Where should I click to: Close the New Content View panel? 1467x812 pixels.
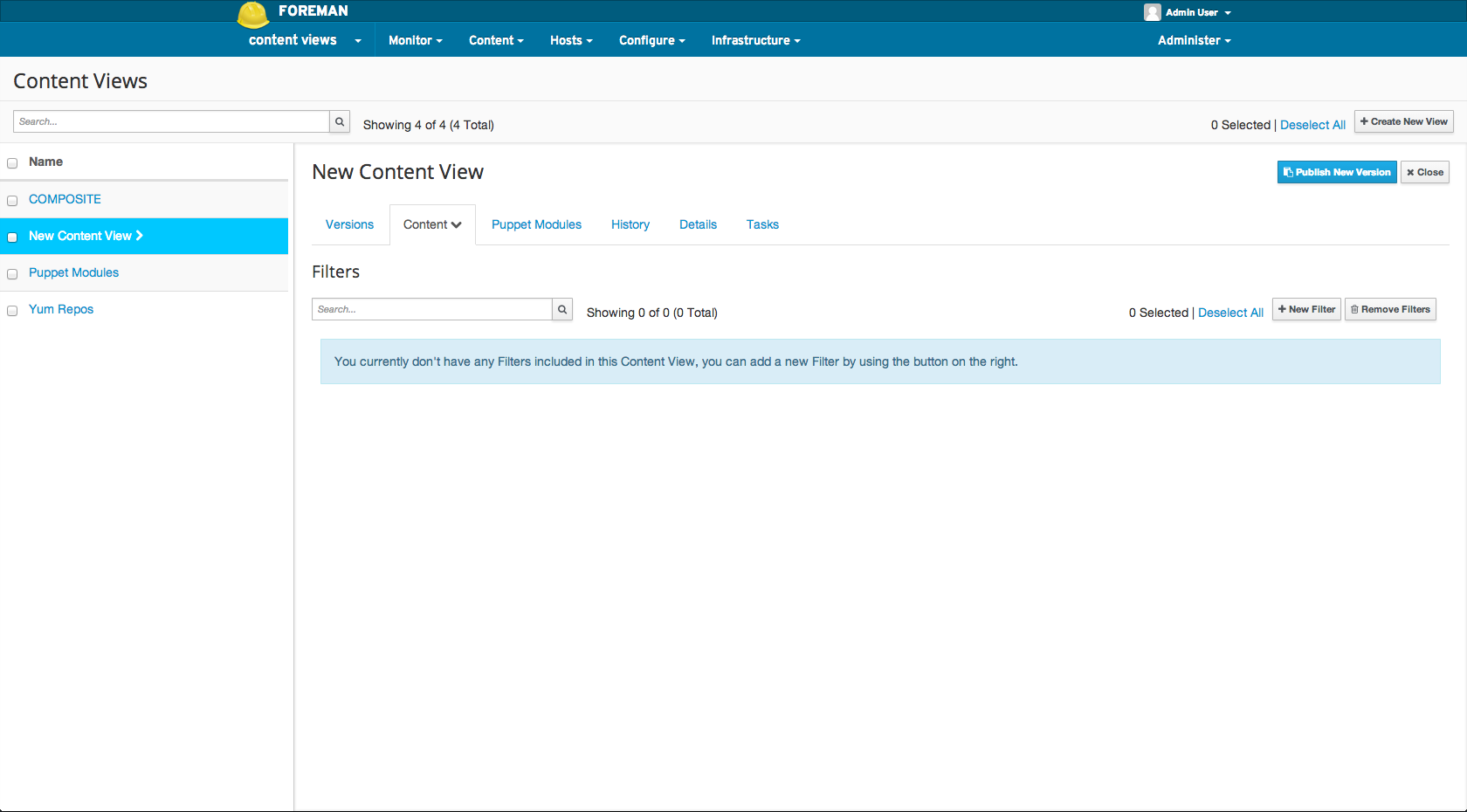(x=1425, y=172)
